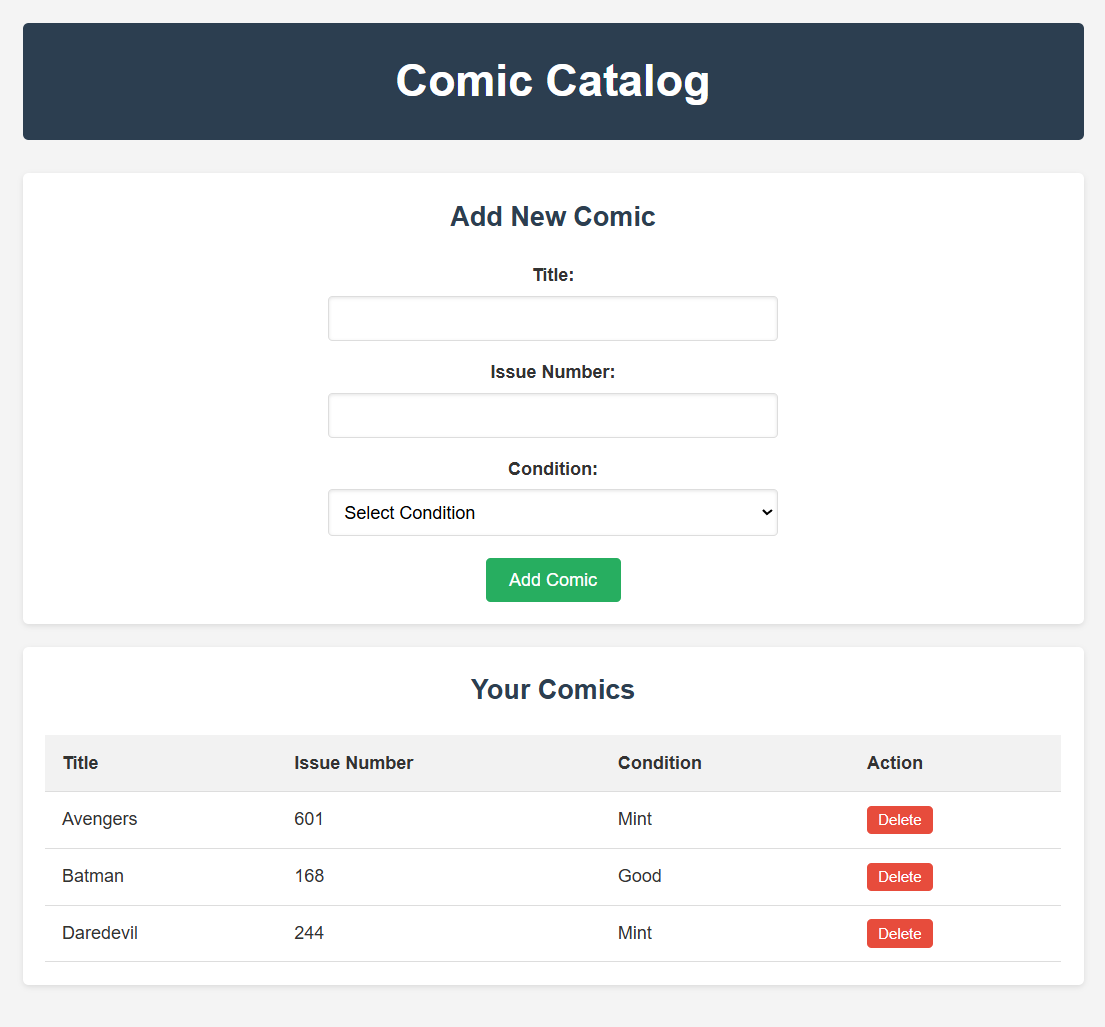
Task: Click the Issue Number table column header
Action: pos(353,763)
